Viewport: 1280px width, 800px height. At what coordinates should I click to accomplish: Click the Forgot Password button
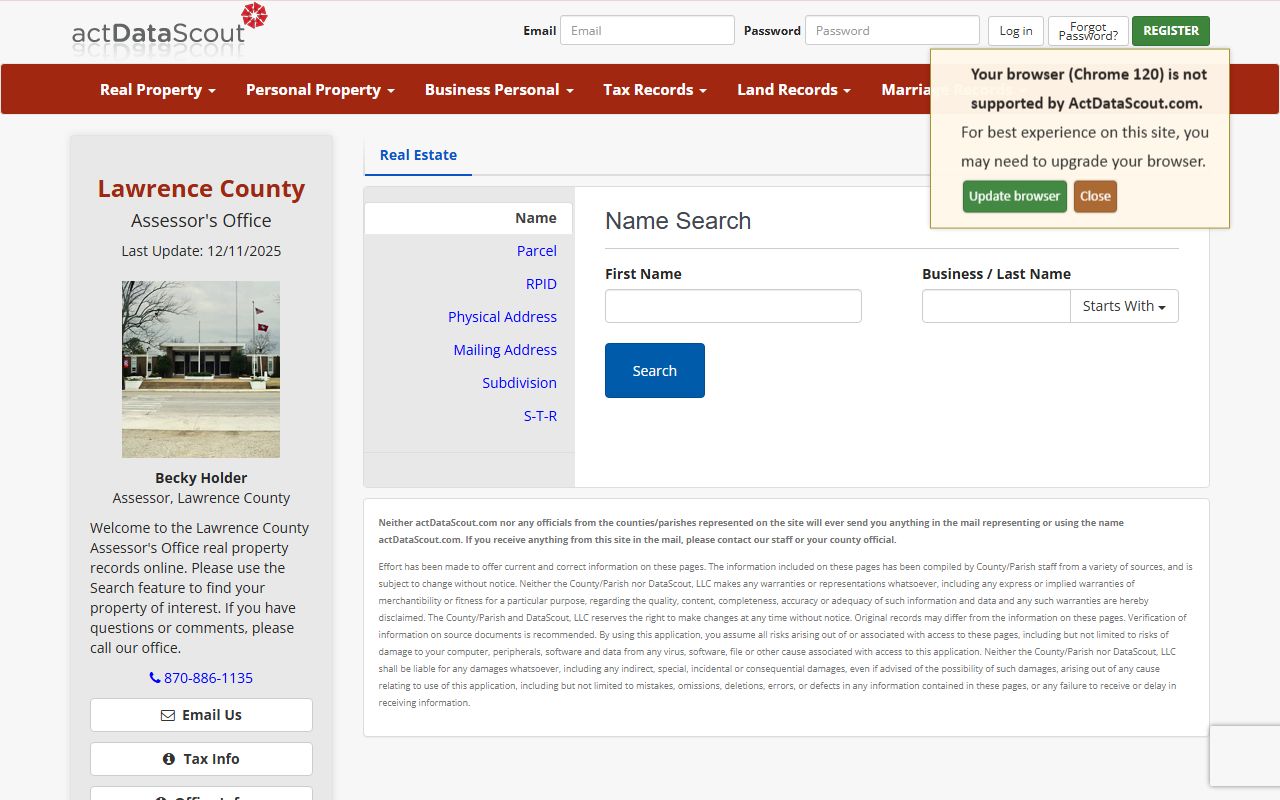[x=1088, y=31]
